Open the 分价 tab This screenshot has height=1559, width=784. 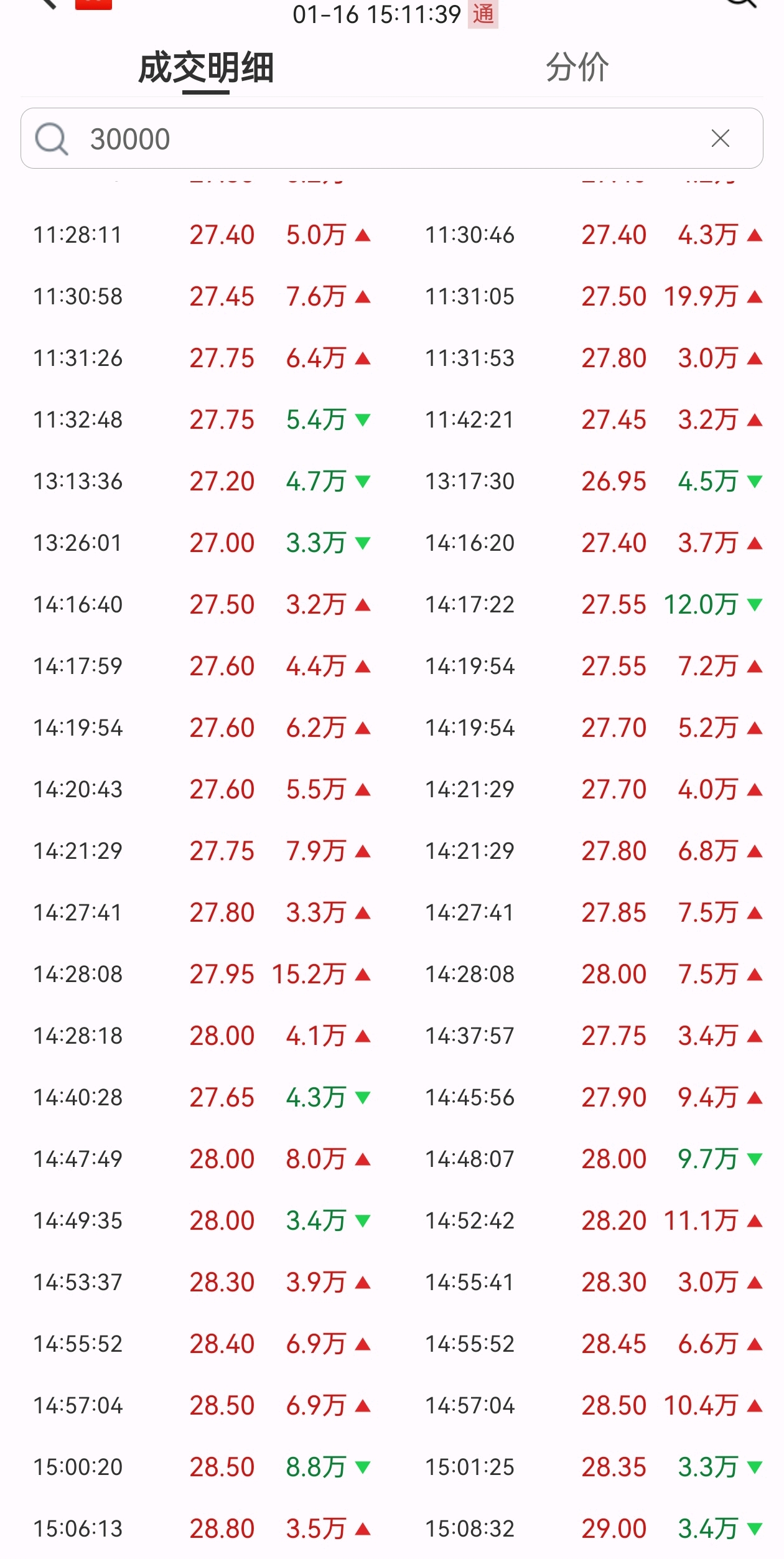point(577,67)
